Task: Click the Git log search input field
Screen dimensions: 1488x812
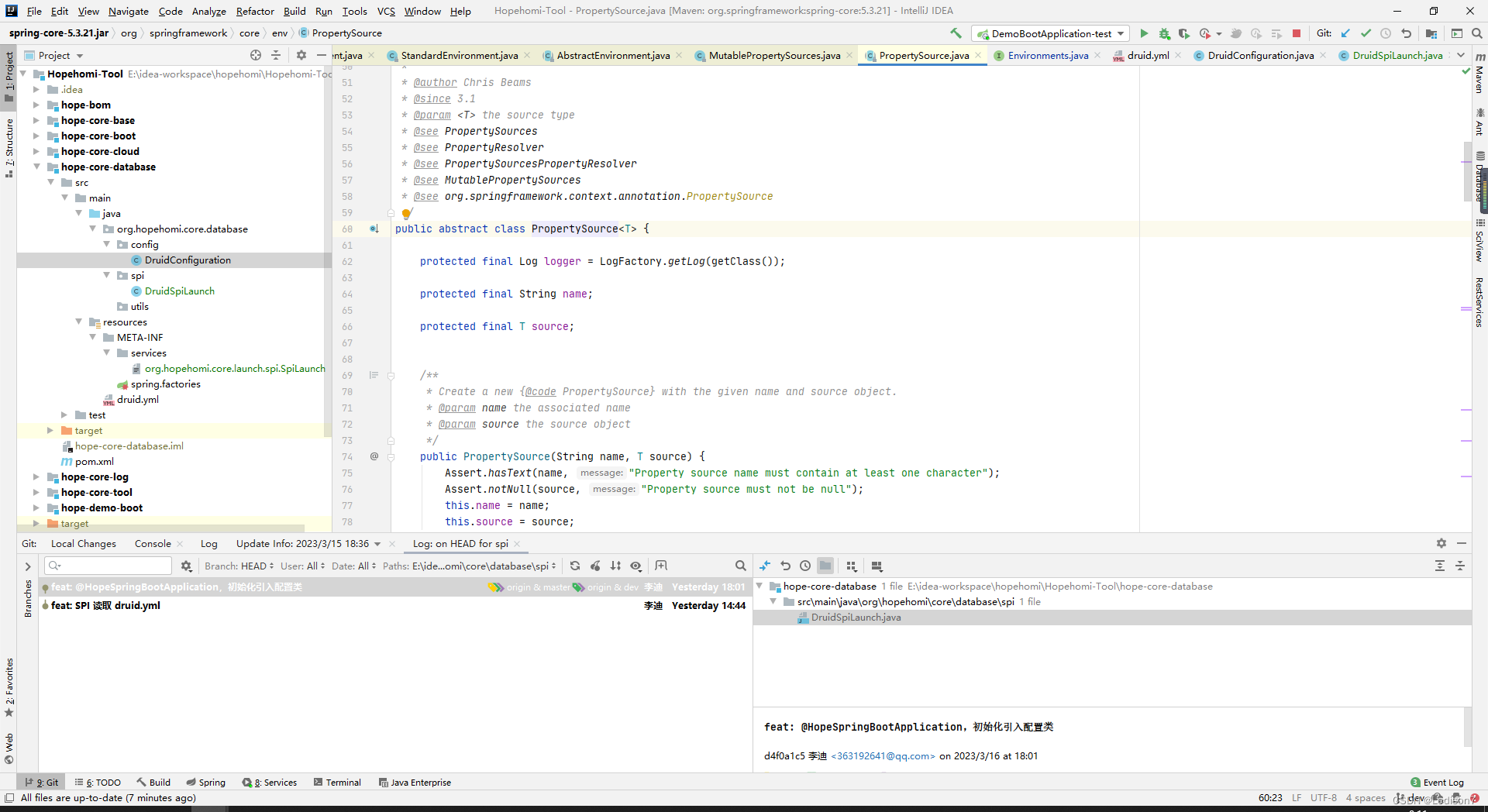Action: tap(108, 566)
